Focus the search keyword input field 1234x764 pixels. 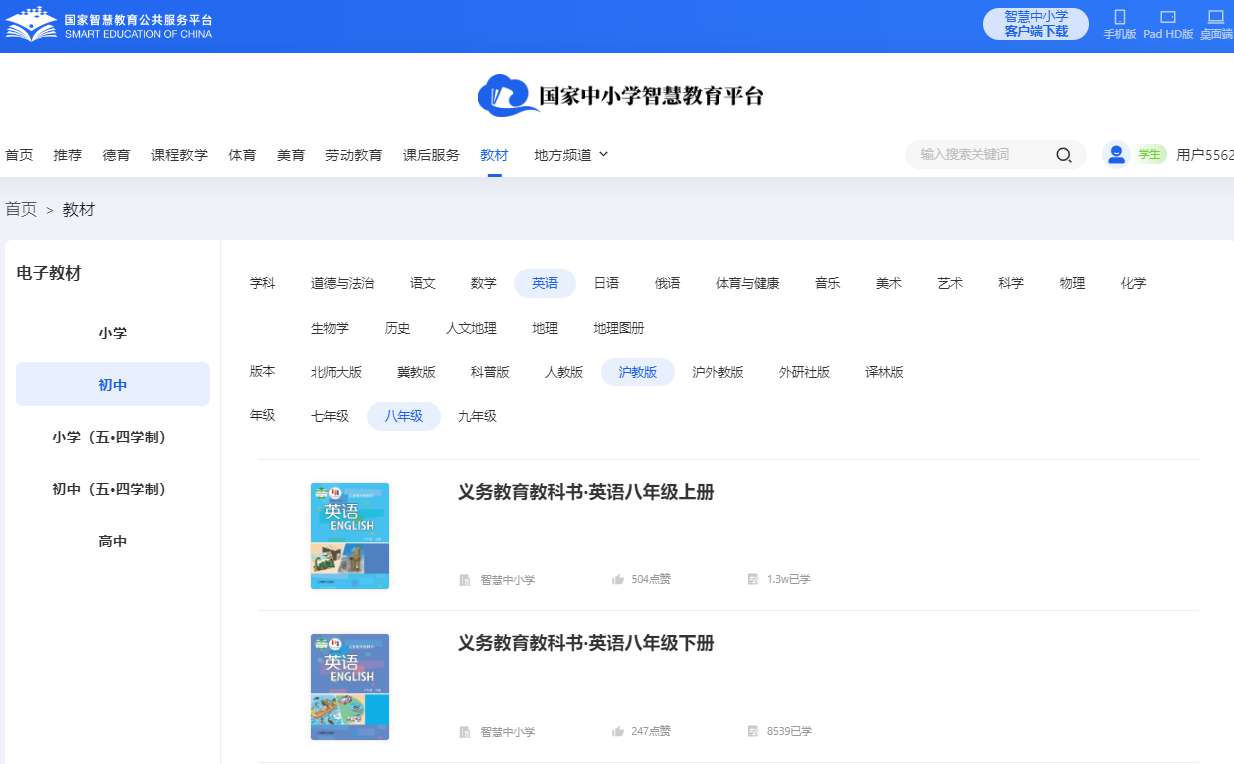pos(980,155)
